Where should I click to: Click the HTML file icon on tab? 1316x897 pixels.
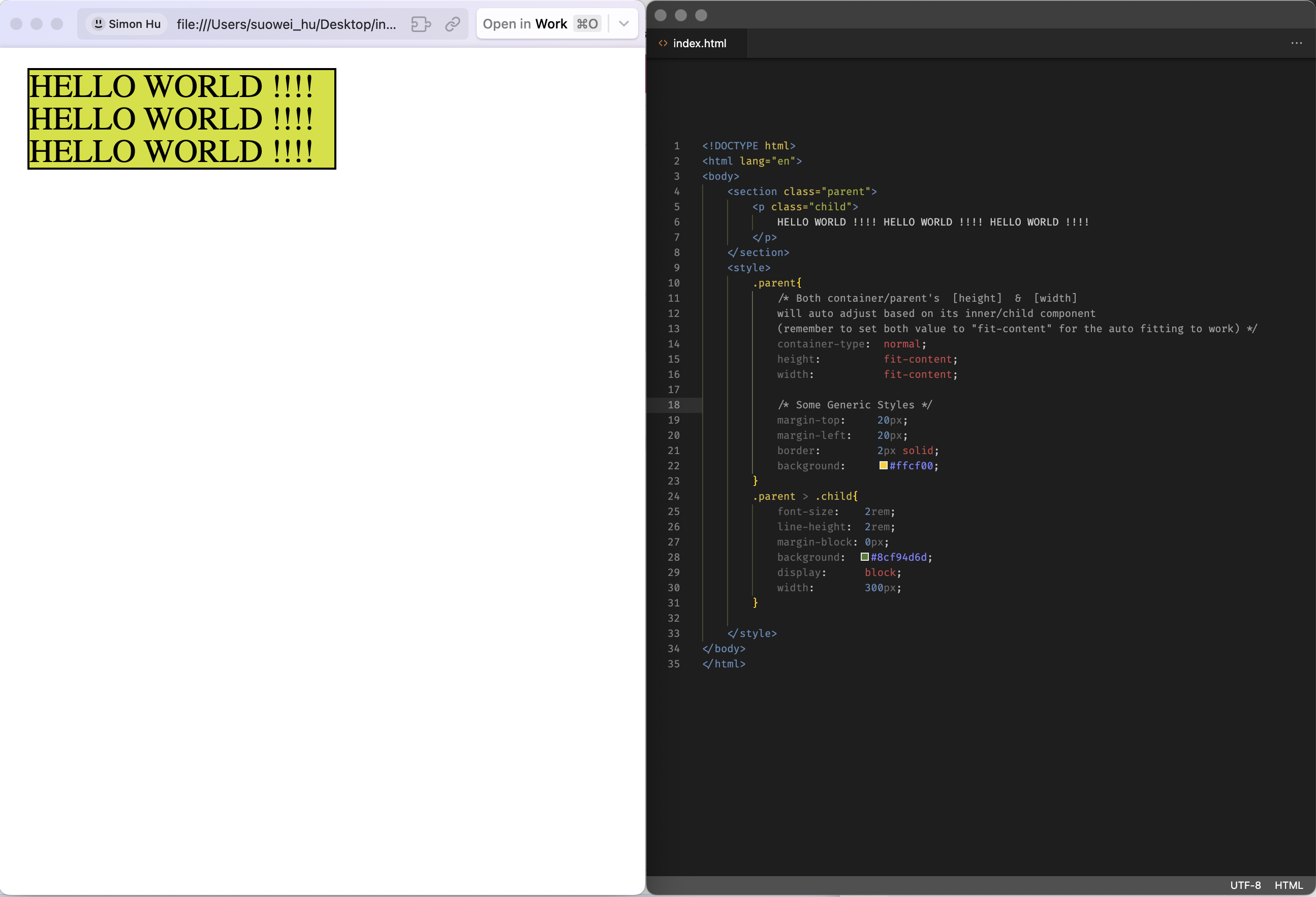[x=663, y=43]
